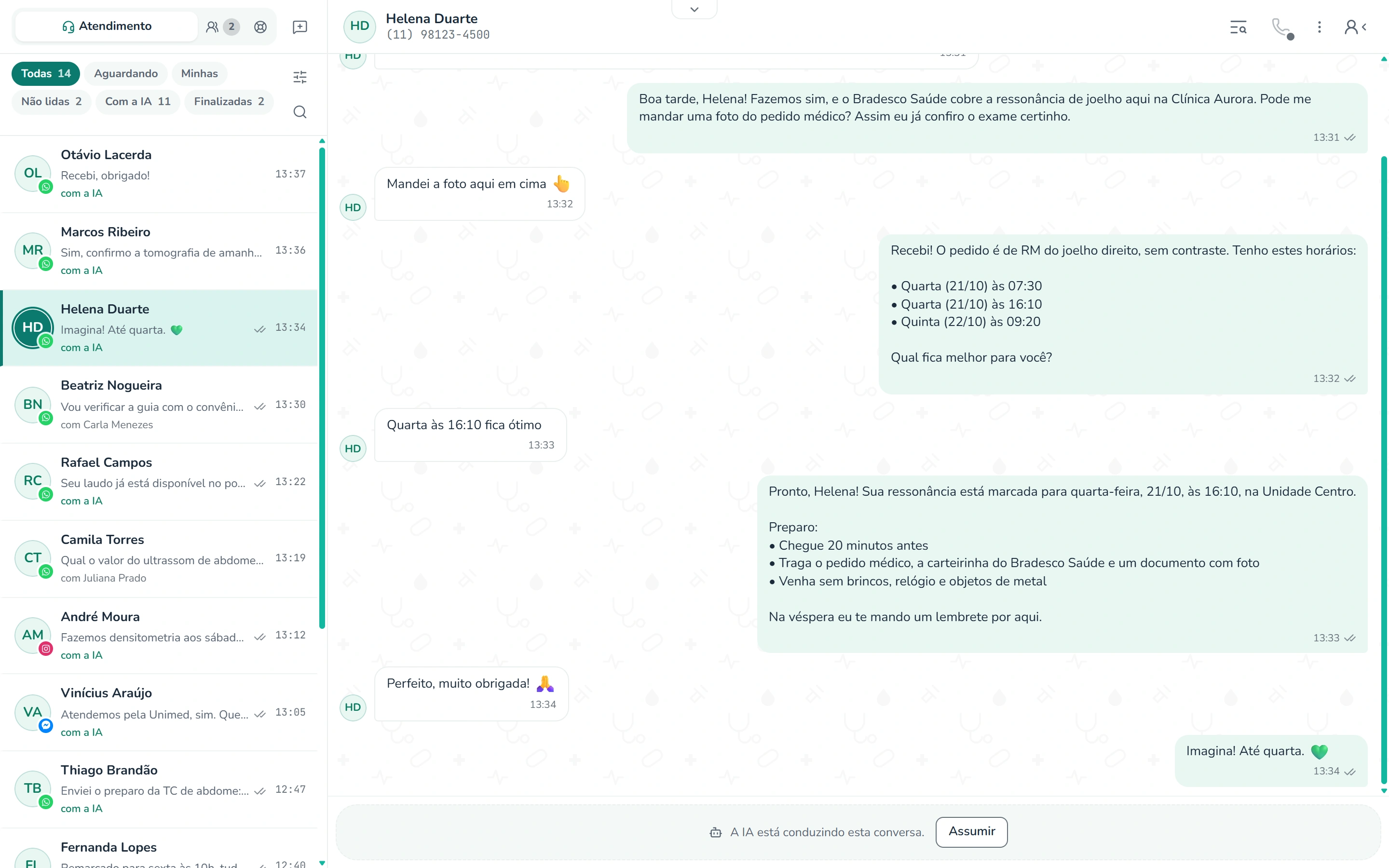1389x868 pixels.
Task: Click the Assumir button
Action: [971, 832]
